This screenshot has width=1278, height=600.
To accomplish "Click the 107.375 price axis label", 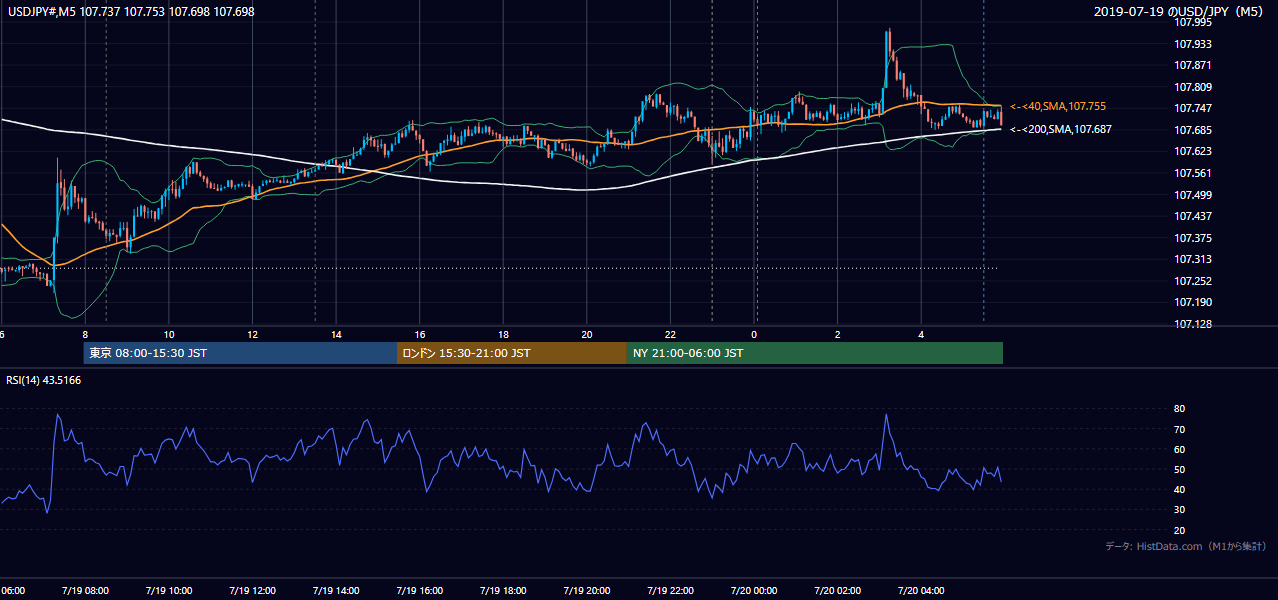I will (x=1195, y=238).
